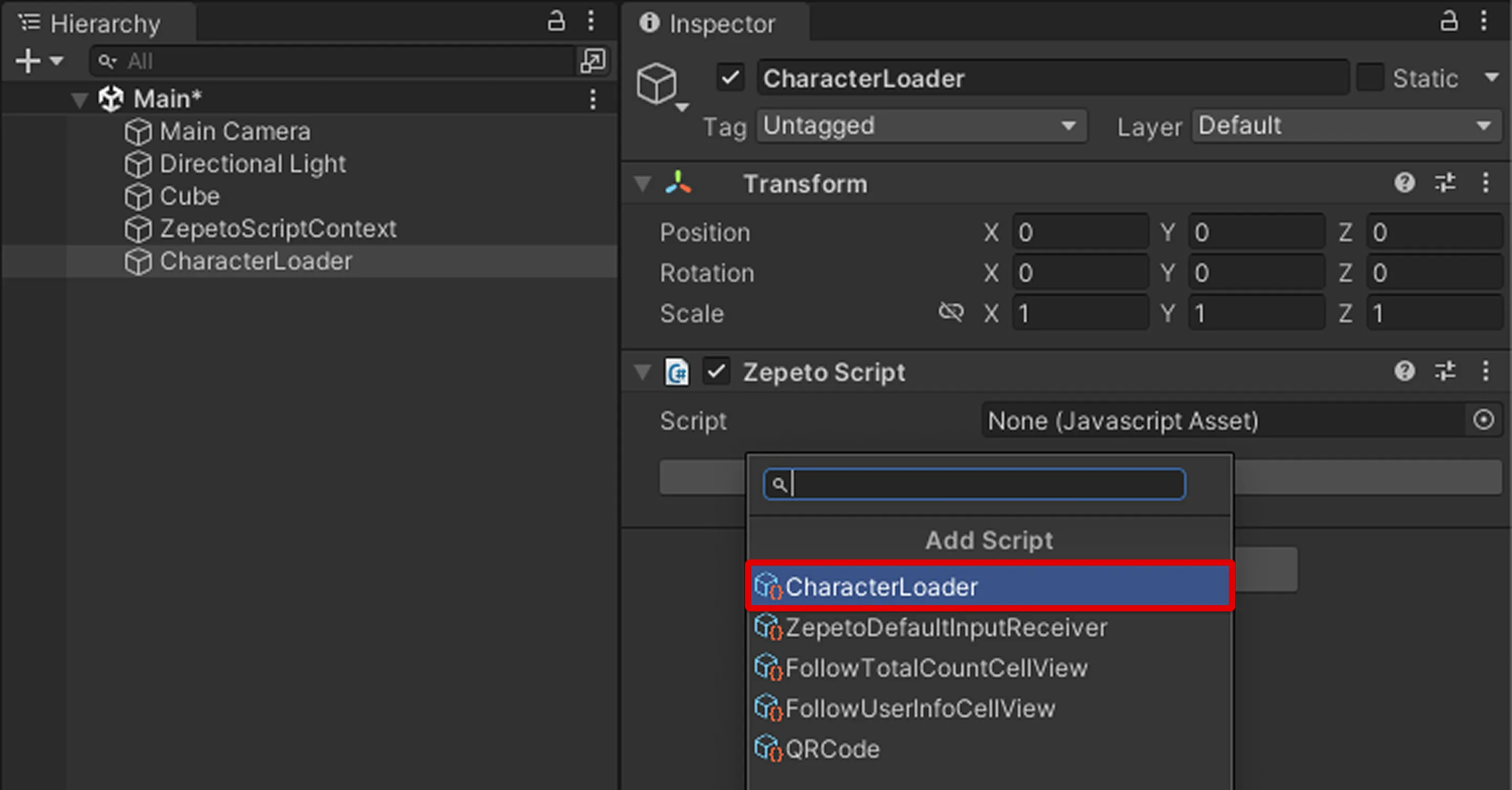Toggle the CharacterLoader active checkbox
Viewport: 1512px width, 790px height.
730,78
